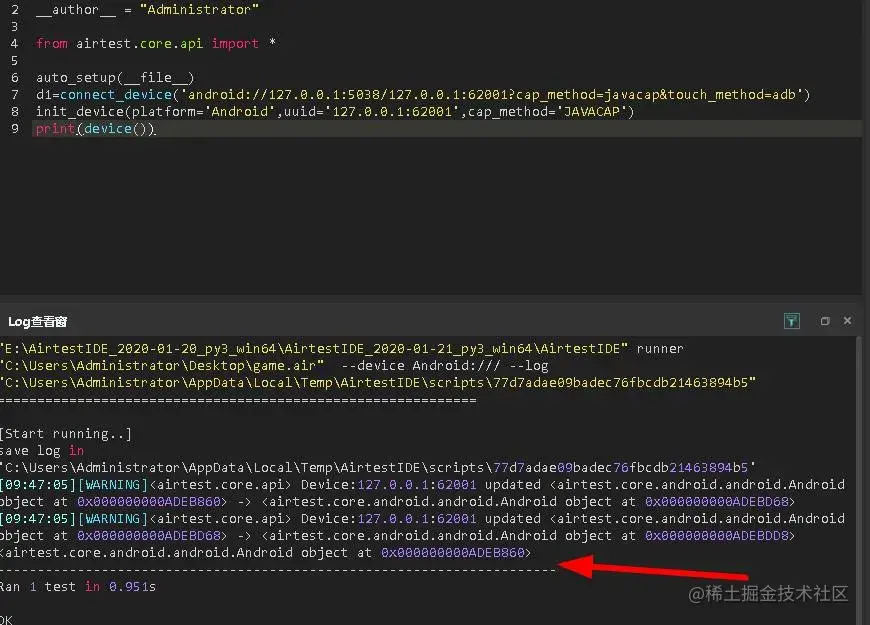870x625 pixels.
Task: Click the log panel vertical scrollbar
Action: [859, 480]
